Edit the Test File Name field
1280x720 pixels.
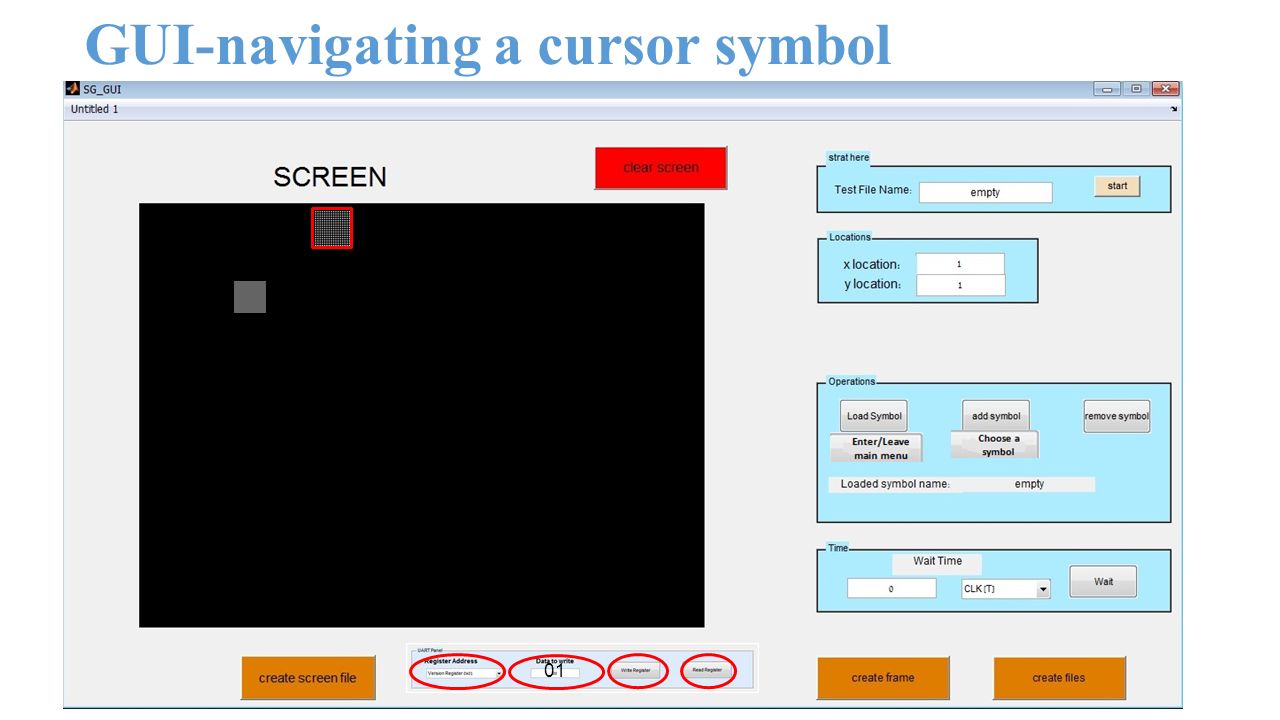pos(985,192)
